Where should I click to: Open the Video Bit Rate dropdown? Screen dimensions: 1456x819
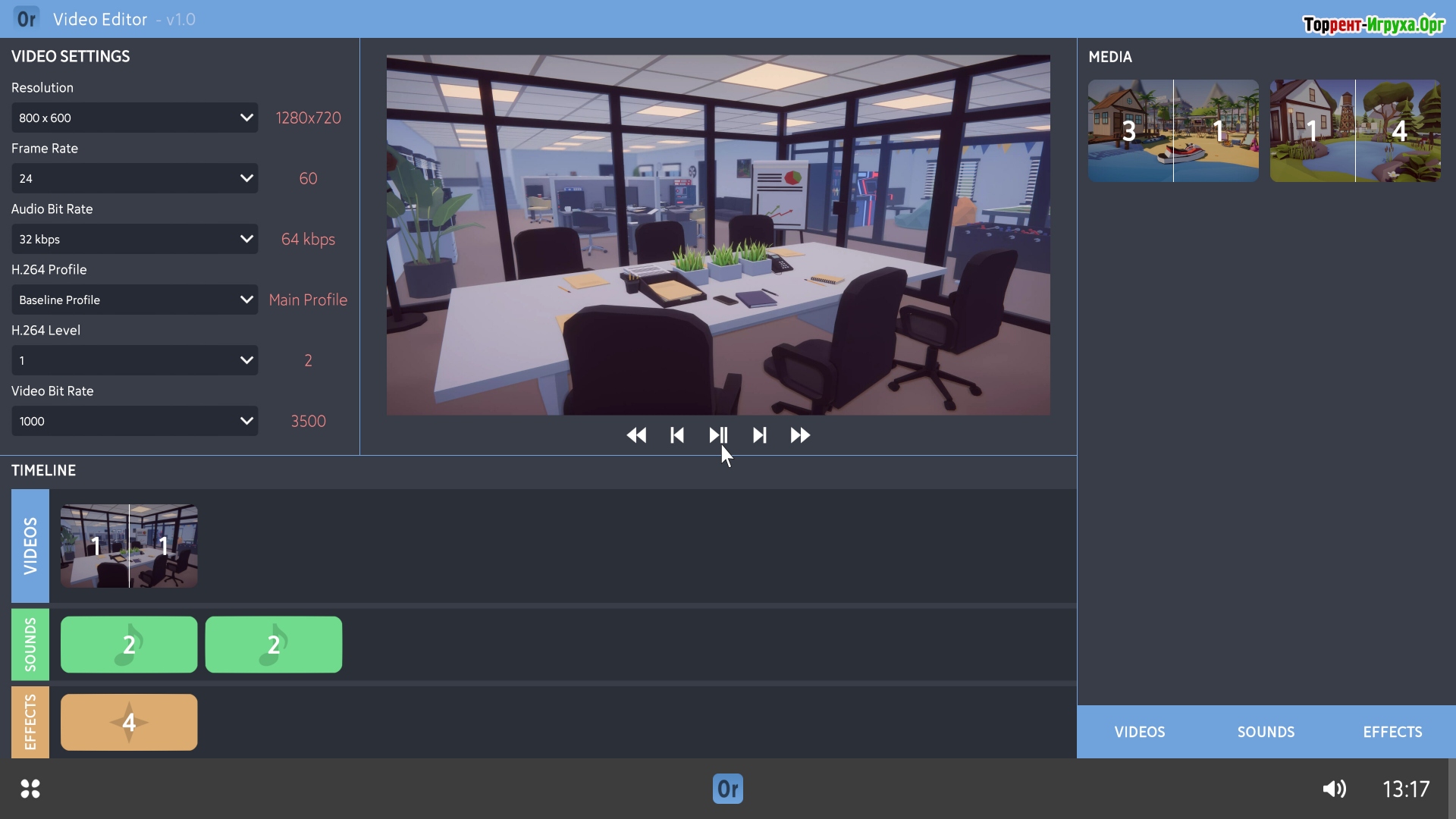[x=134, y=421]
